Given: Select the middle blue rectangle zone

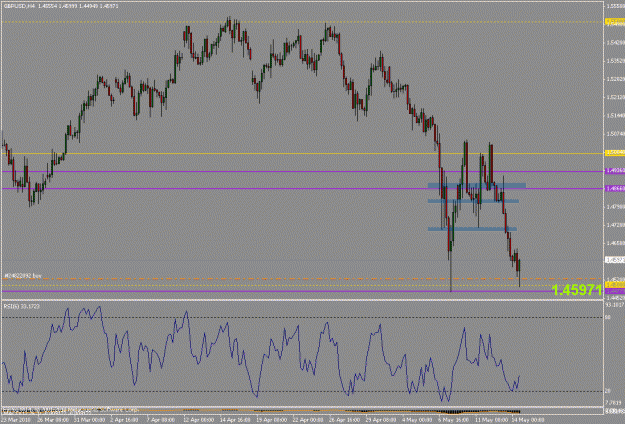Looking at the screenshot, I should click(x=473, y=201).
